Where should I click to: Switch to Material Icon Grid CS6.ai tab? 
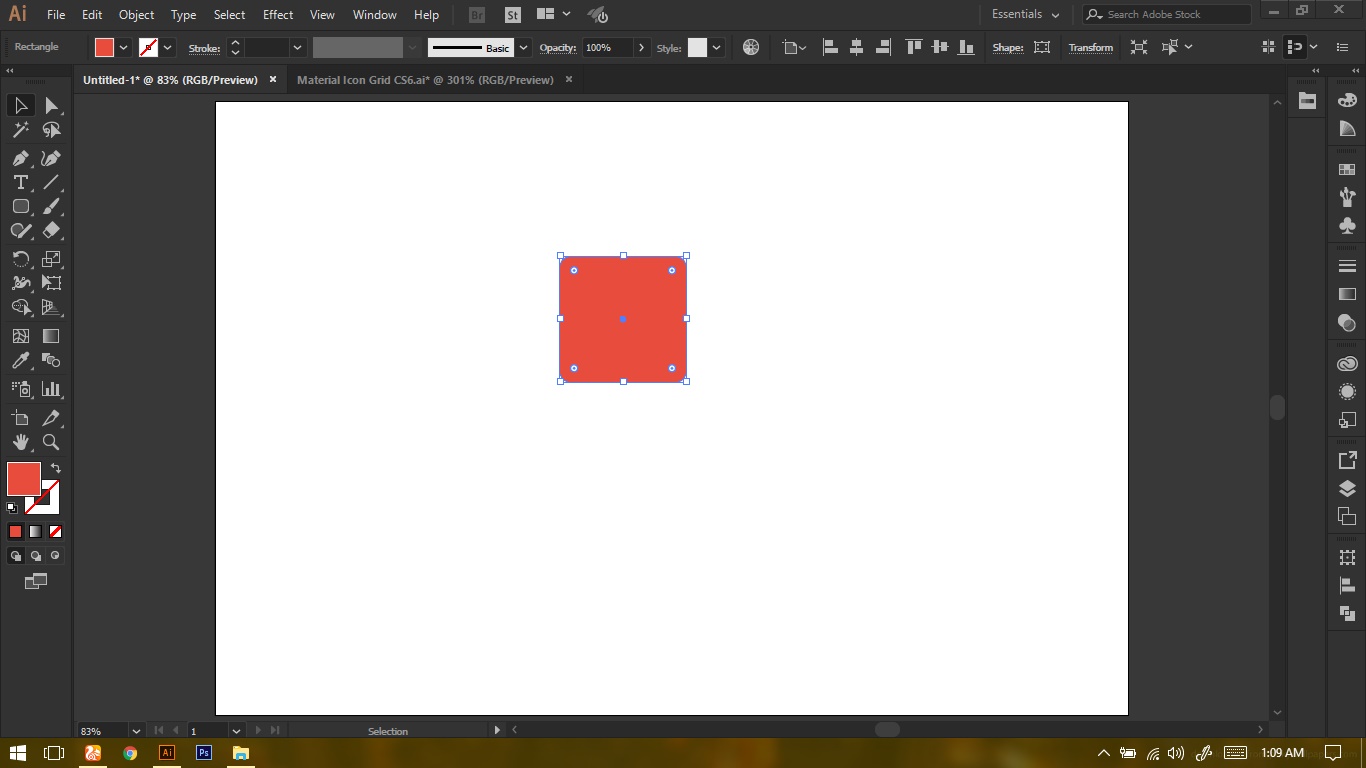click(x=425, y=80)
